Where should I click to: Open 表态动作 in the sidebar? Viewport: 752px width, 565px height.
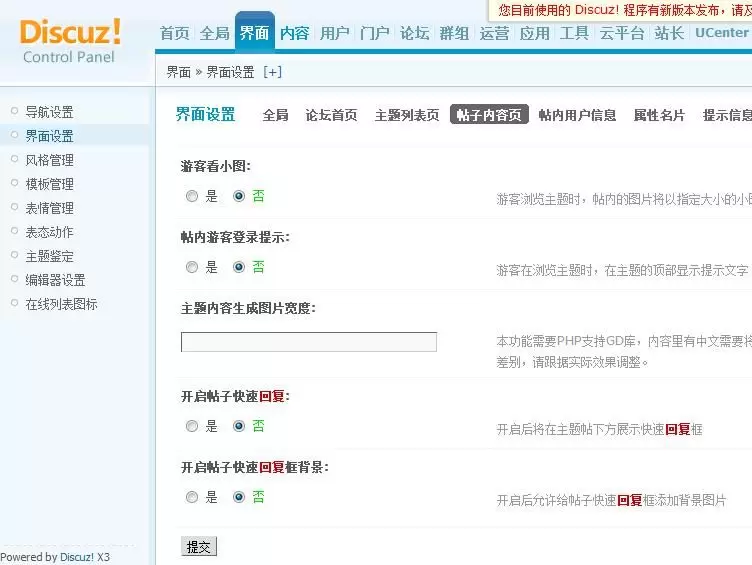pos(49,232)
